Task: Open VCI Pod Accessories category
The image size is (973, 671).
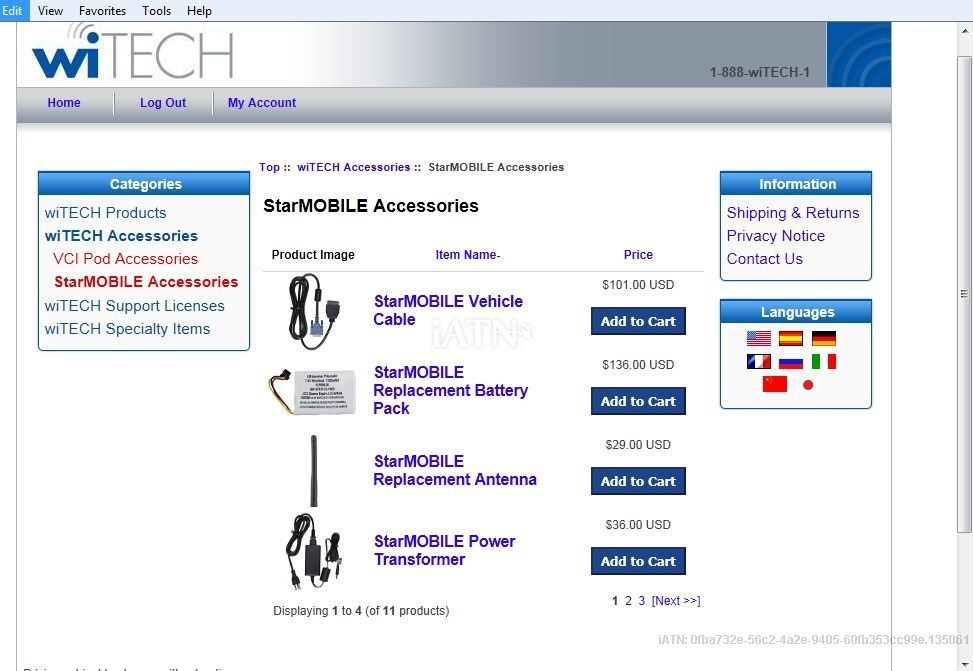Action: coord(125,259)
